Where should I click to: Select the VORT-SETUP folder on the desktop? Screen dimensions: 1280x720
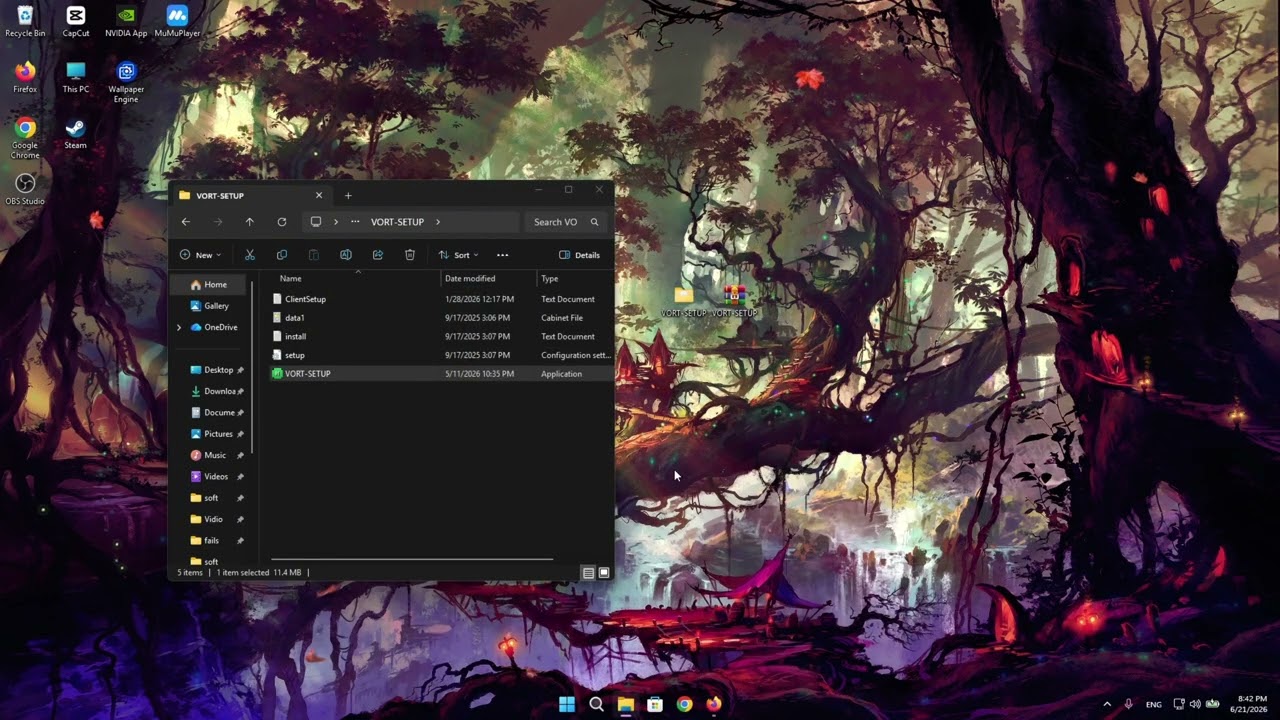[684, 301]
